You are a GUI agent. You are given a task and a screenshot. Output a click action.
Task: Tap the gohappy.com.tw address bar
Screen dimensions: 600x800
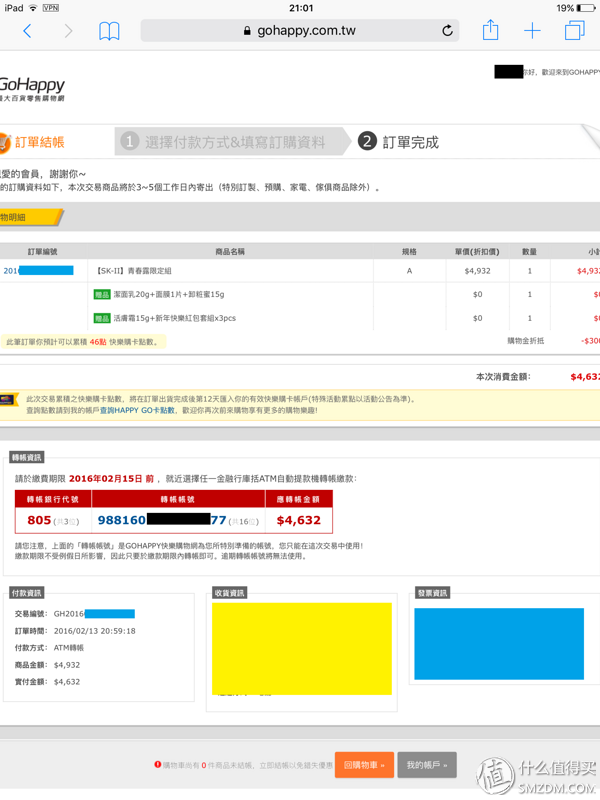[299, 31]
